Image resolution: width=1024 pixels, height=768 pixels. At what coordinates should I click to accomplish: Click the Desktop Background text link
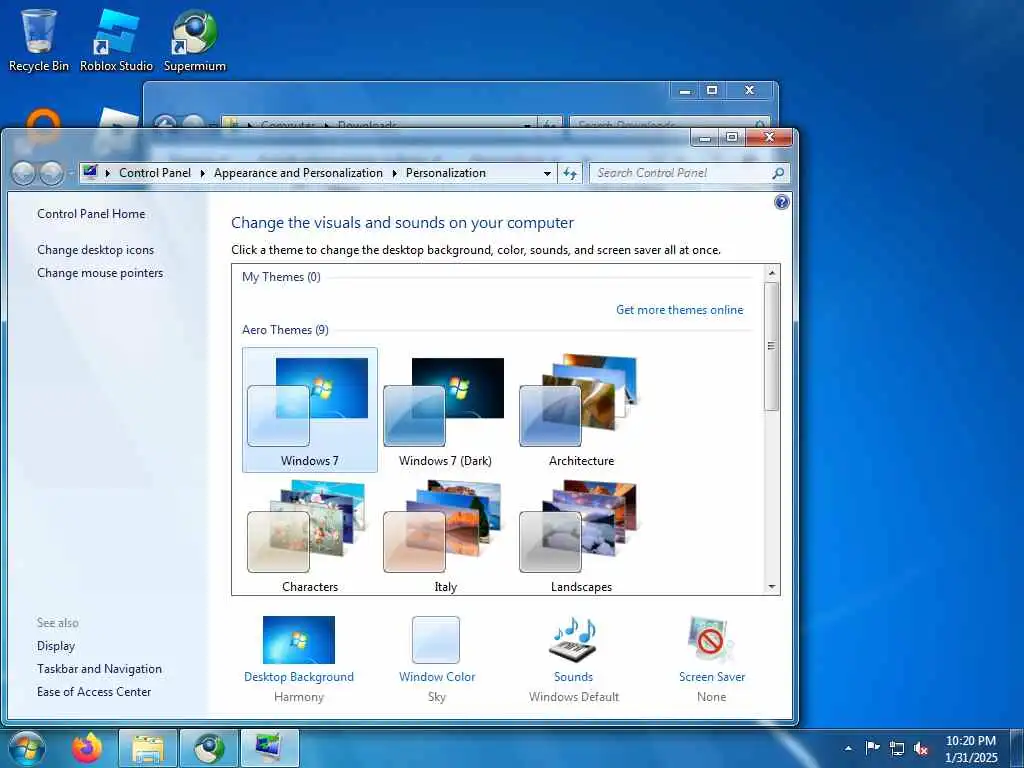(x=298, y=677)
